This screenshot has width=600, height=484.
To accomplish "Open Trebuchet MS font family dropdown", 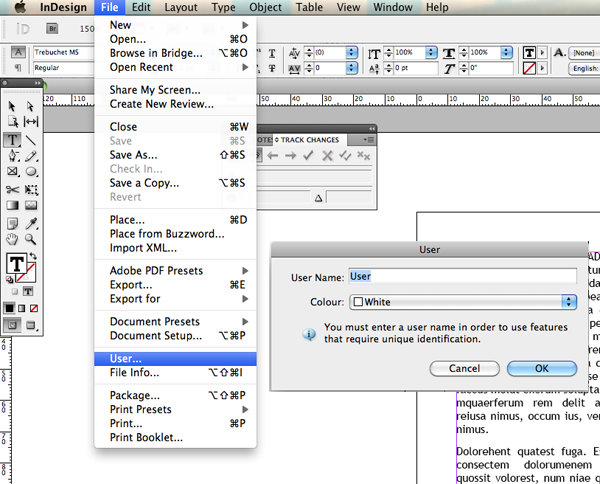I will coord(63,52).
